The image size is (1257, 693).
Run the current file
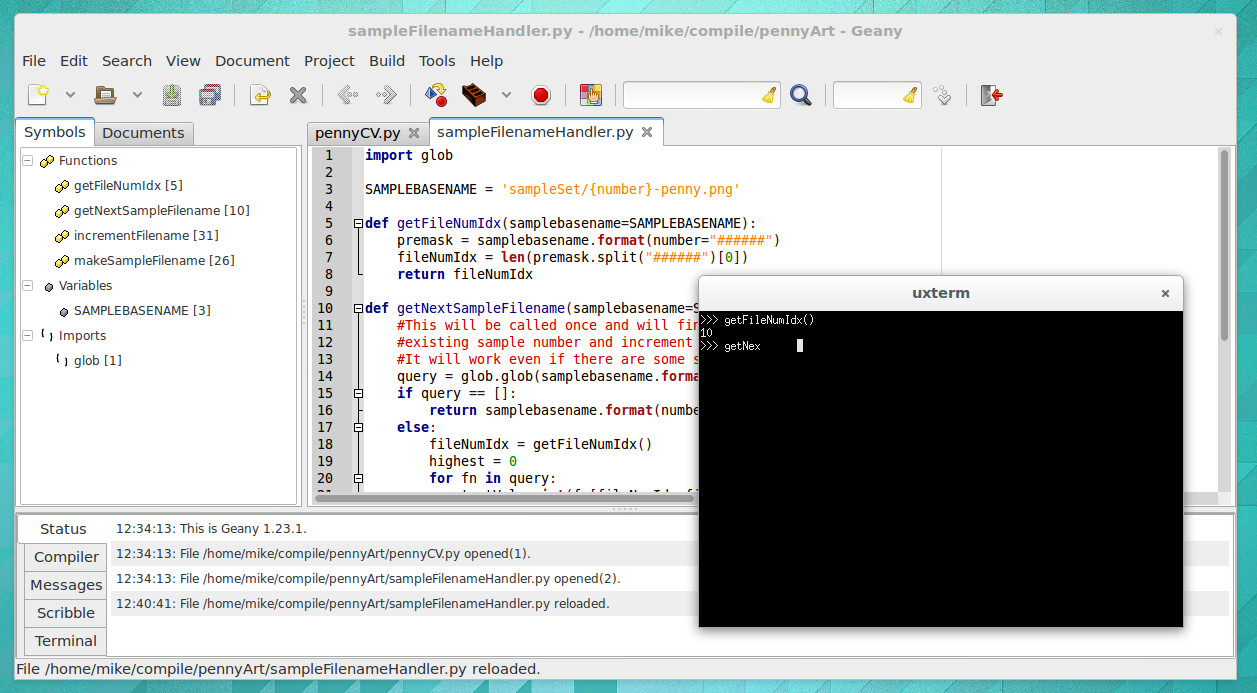point(541,94)
